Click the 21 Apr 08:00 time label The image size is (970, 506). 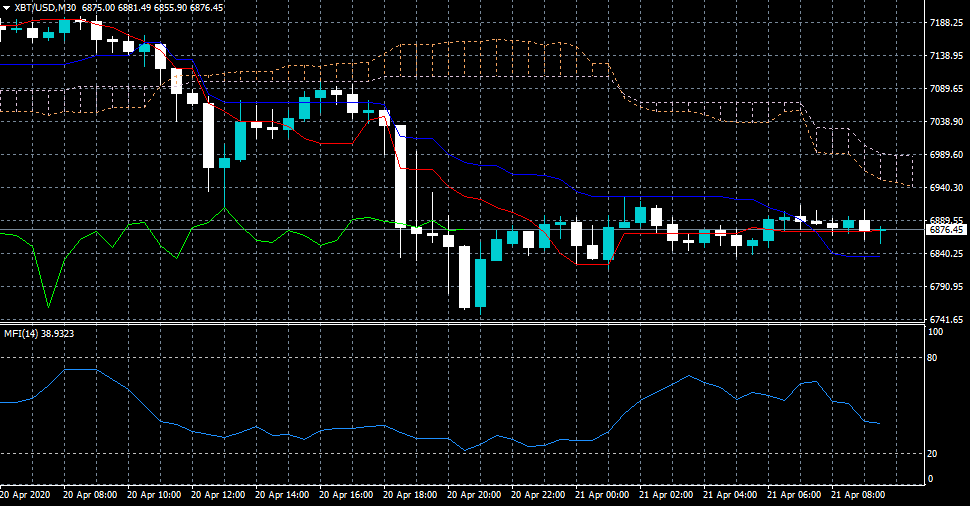(x=859, y=495)
